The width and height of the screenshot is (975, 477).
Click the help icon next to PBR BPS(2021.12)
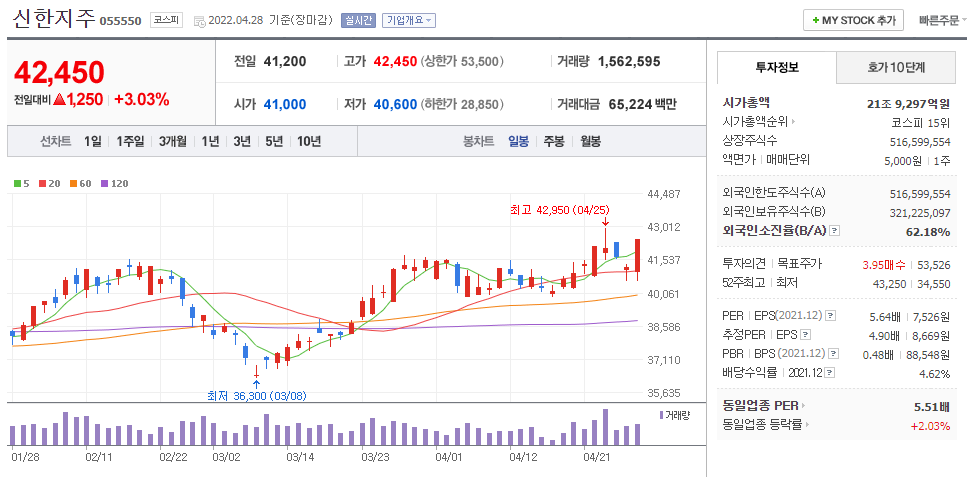[834, 353]
